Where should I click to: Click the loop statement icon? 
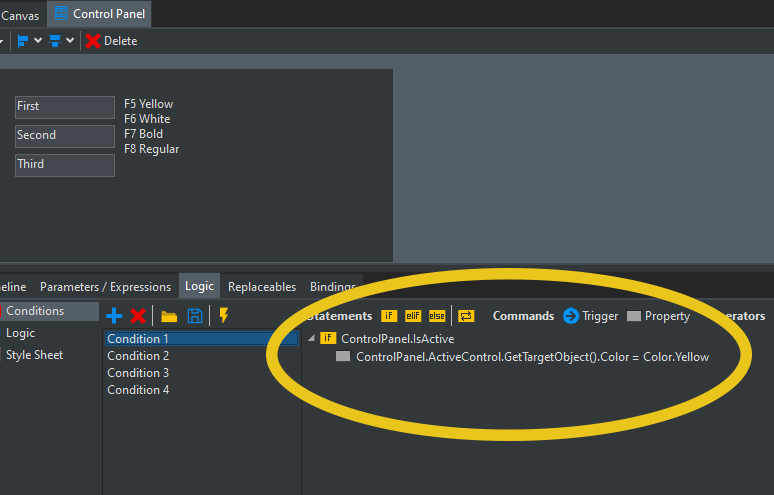[x=466, y=316]
